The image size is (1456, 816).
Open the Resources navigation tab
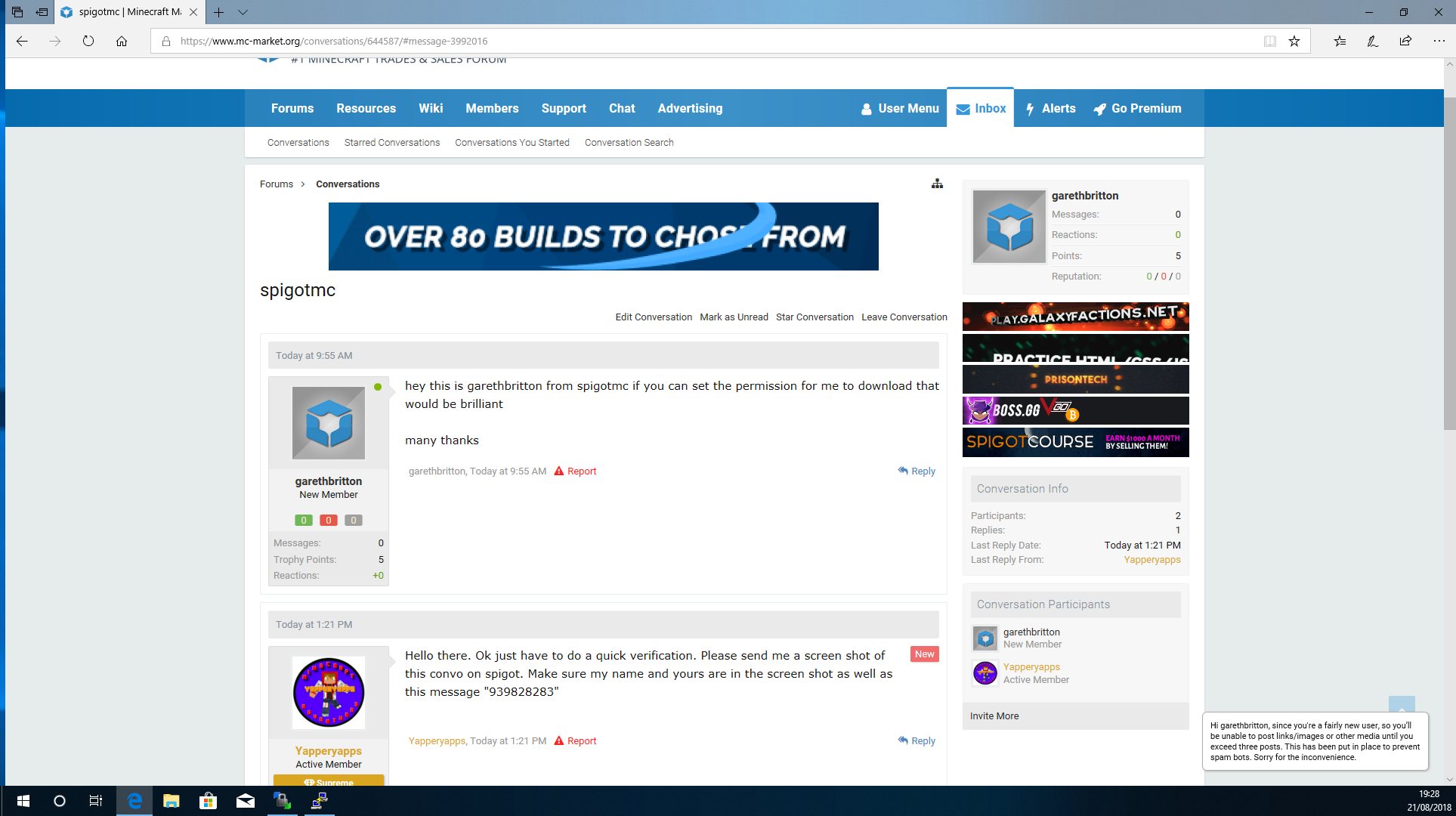pyautogui.click(x=366, y=108)
